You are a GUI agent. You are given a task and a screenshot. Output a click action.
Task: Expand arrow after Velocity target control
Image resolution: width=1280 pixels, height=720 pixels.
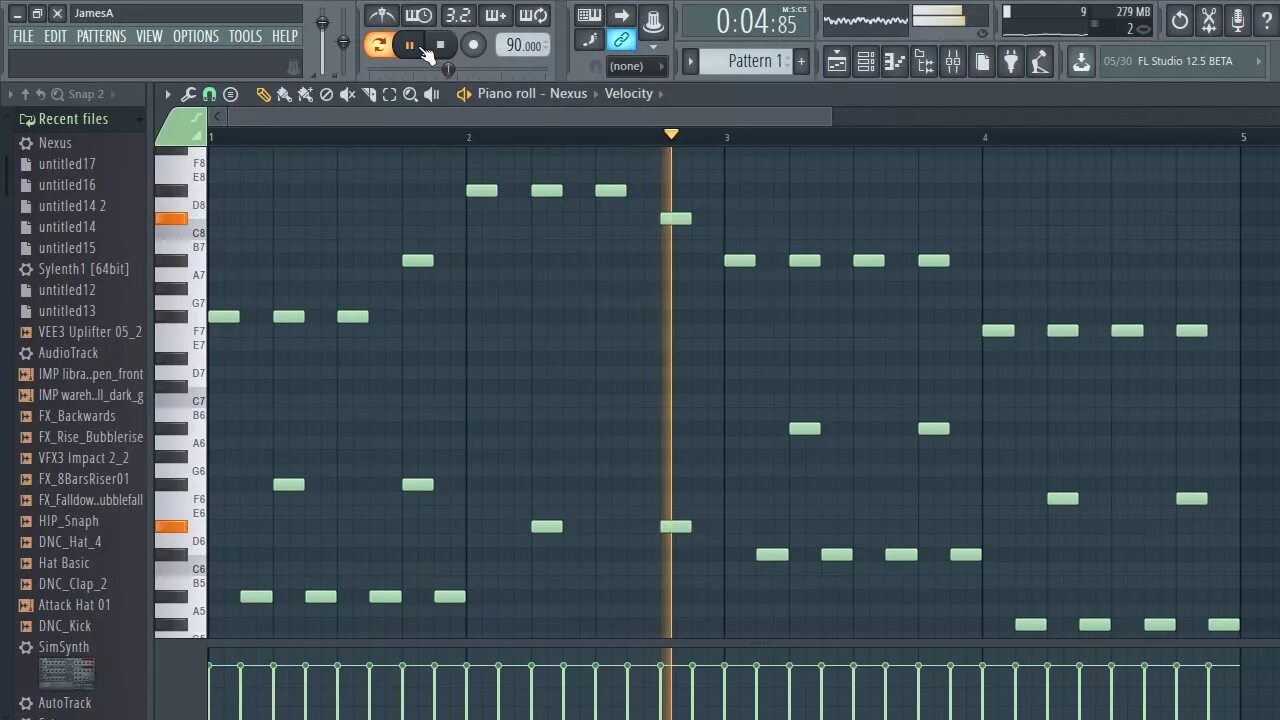point(660,94)
